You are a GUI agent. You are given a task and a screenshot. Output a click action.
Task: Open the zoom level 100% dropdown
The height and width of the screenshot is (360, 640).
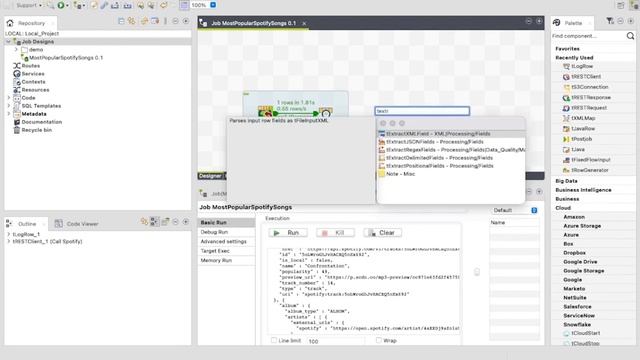pyautogui.click(x=213, y=5)
